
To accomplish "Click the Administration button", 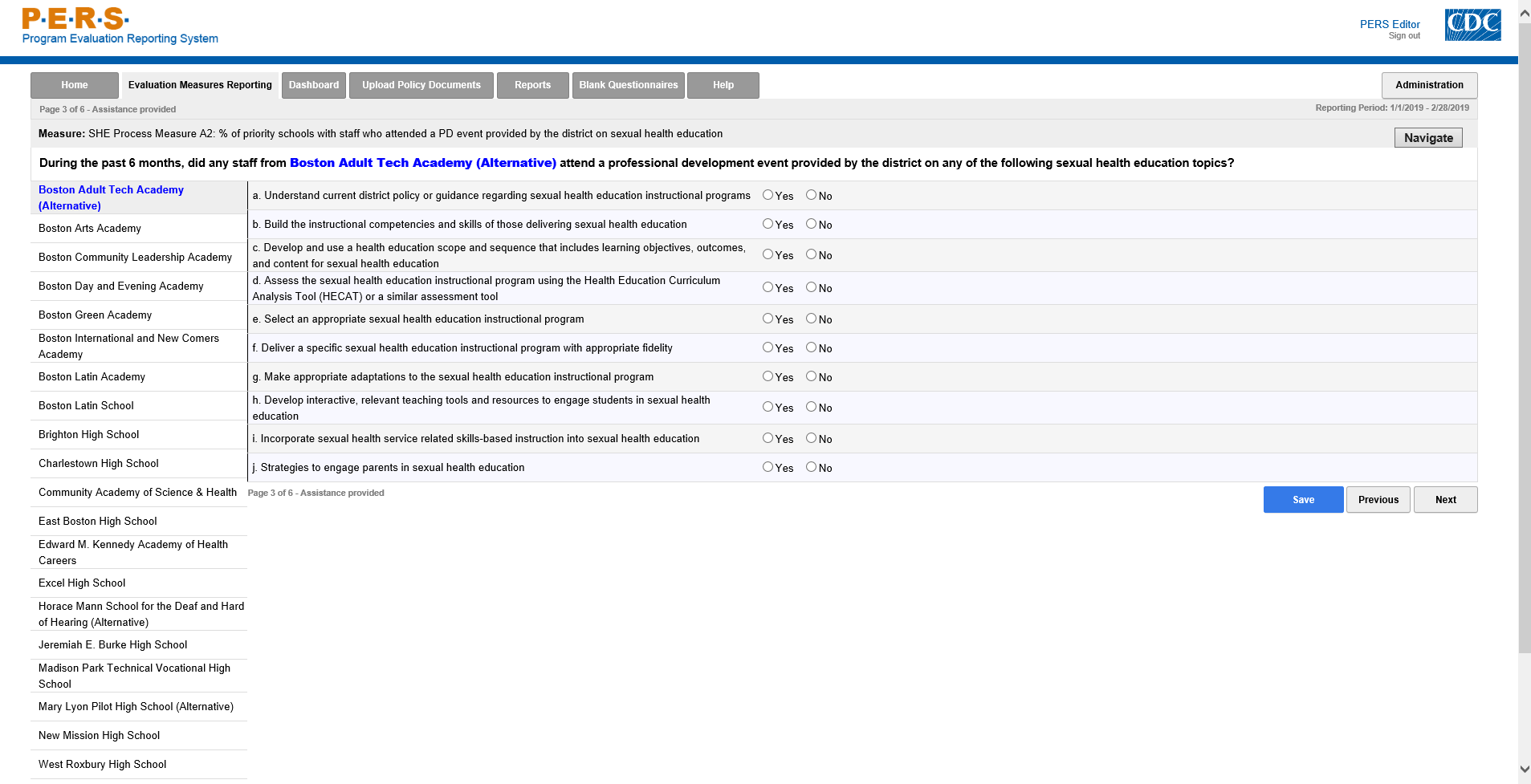I will coord(1429,85).
